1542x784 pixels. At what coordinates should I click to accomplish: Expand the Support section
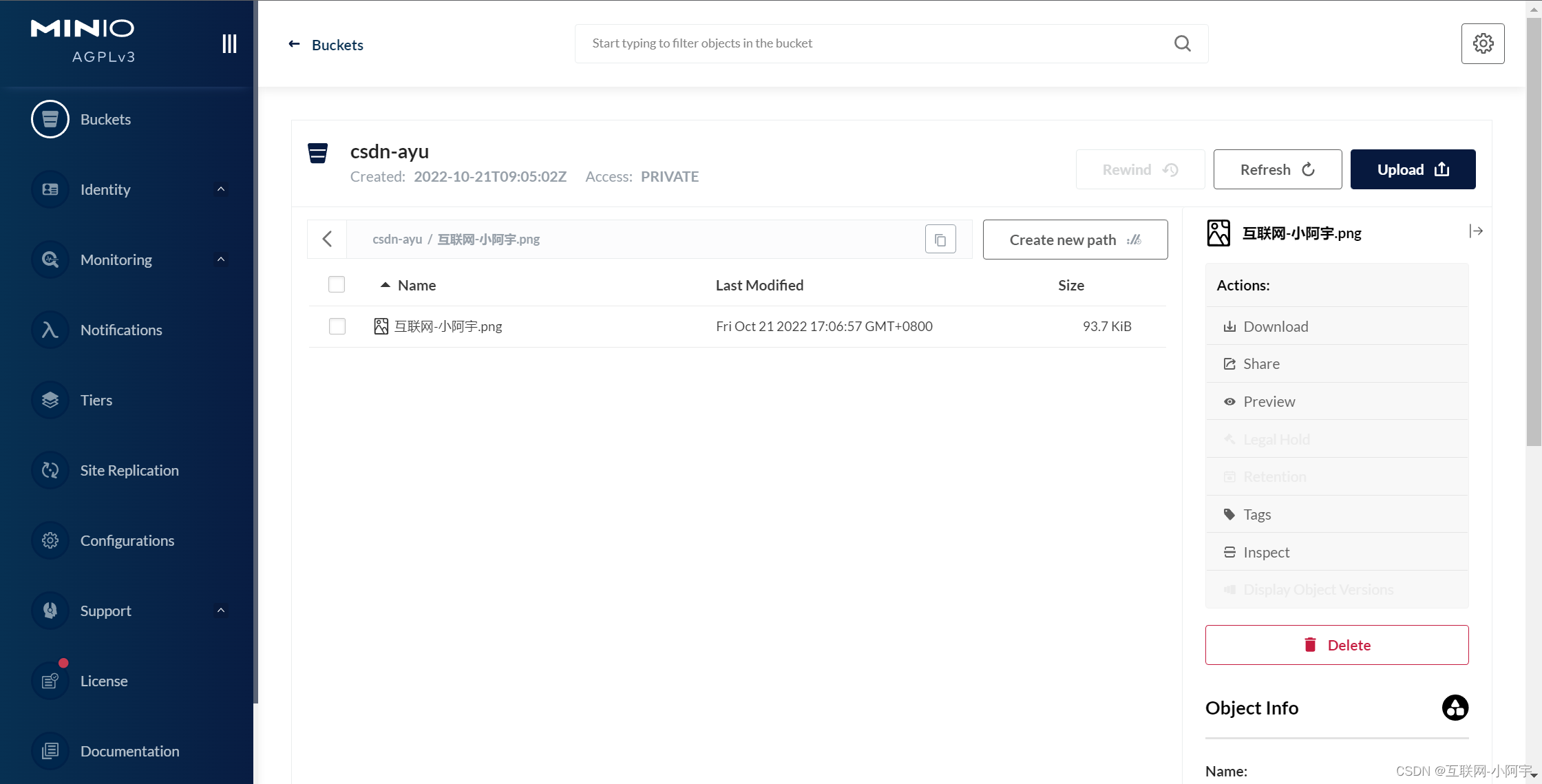tap(221, 611)
